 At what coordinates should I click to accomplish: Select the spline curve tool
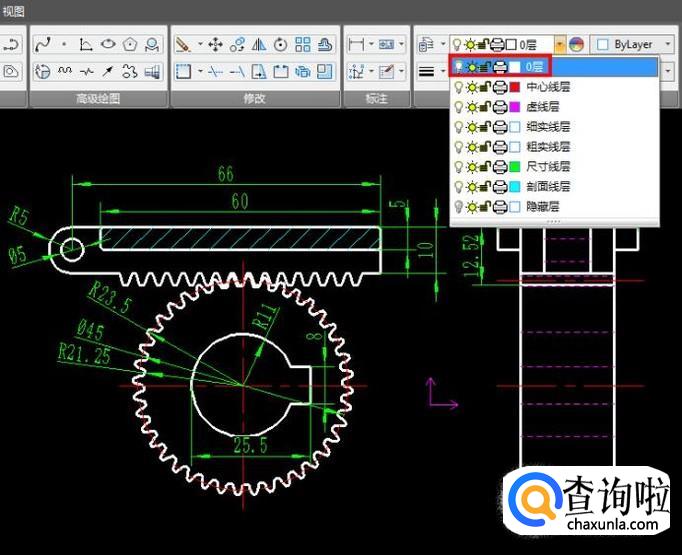42,45
